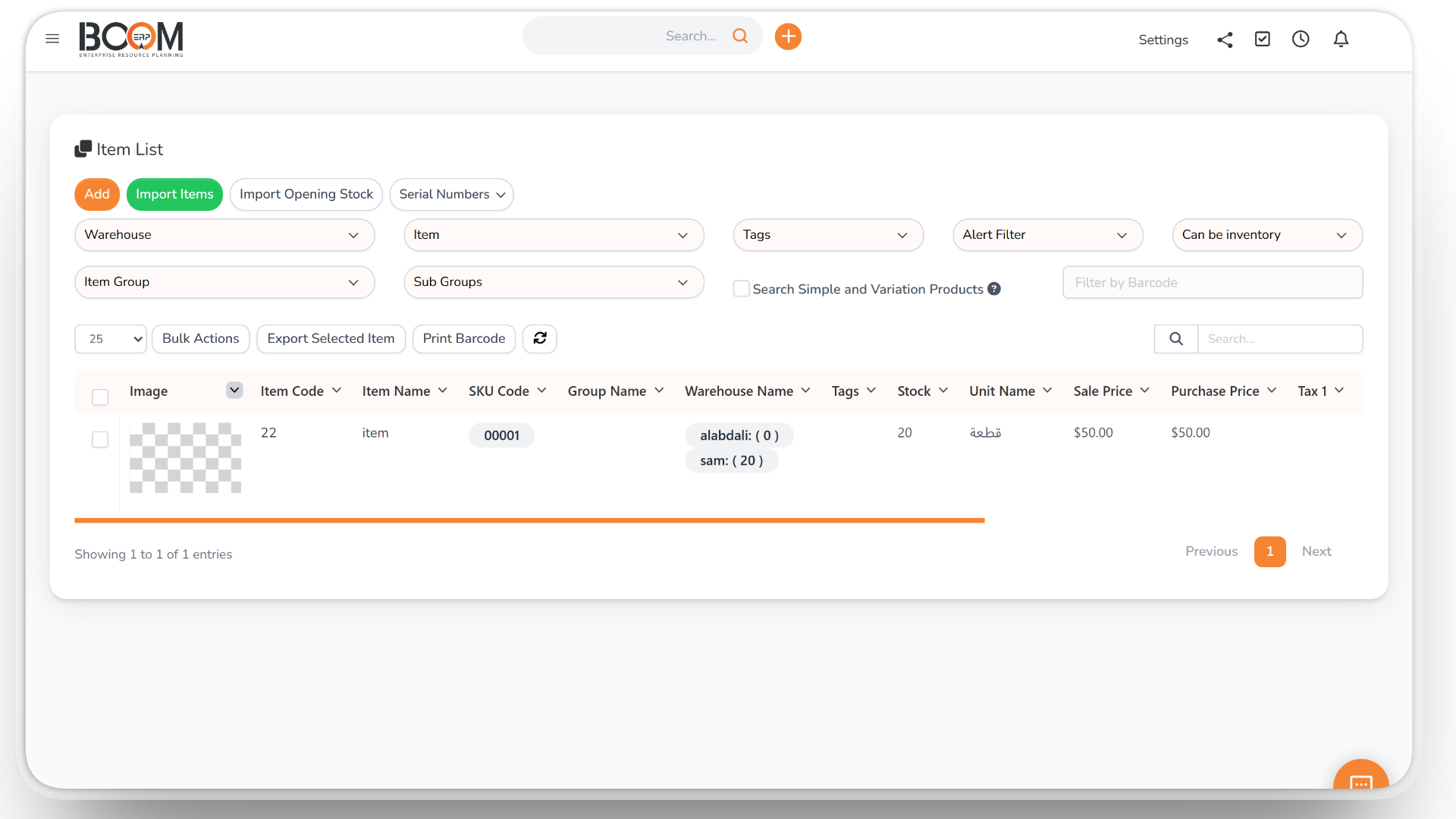Click the stock value 20 cell
Screen dimensions: 1456x819
[905, 433]
